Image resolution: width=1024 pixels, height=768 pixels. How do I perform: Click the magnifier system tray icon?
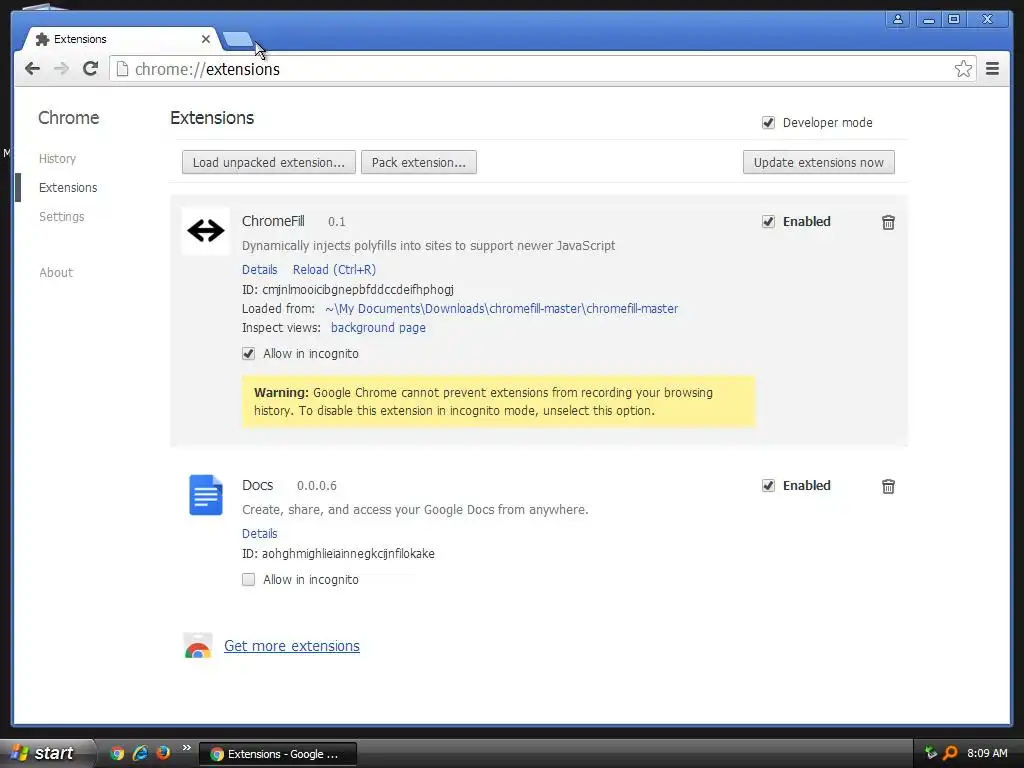tap(950, 753)
